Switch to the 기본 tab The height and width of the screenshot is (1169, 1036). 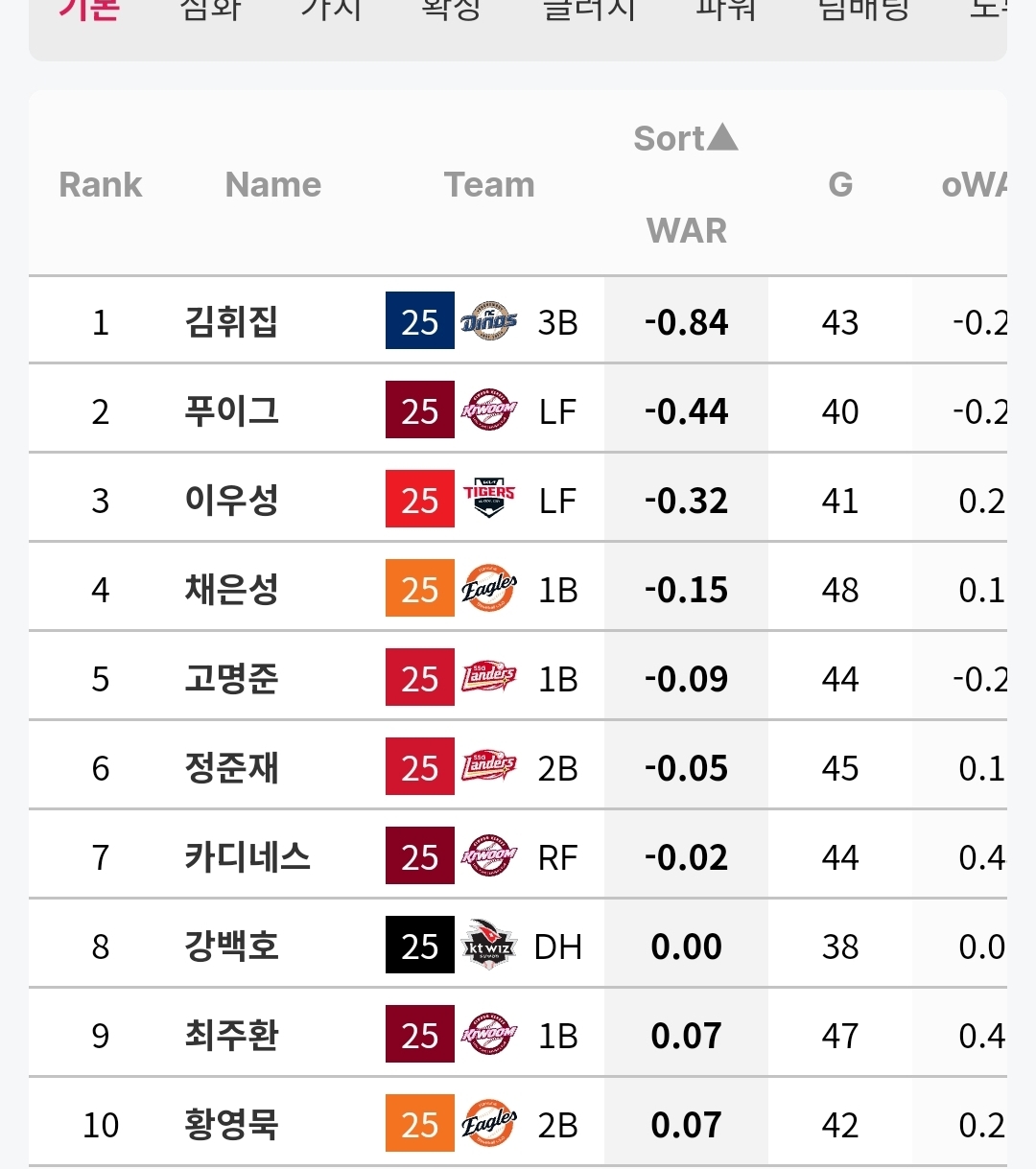(x=89, y=9)
